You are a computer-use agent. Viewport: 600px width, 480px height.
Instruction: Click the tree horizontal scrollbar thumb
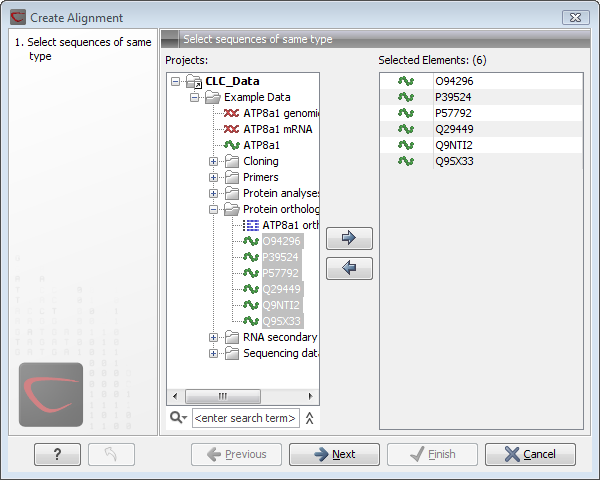tap(223, 396)
